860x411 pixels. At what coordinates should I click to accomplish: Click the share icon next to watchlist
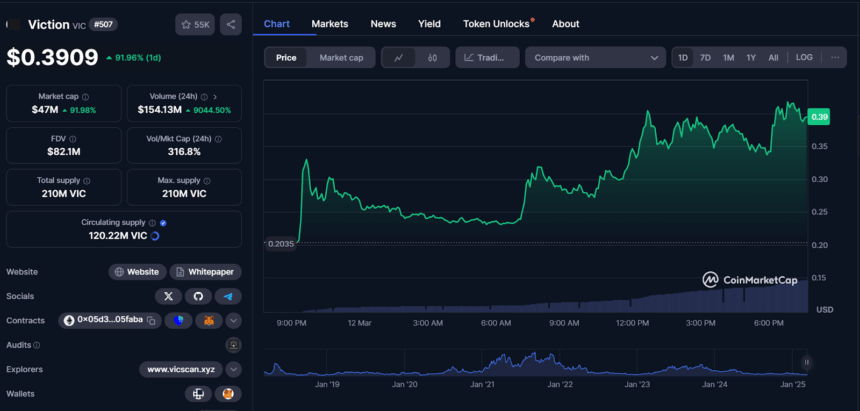click(231, 25)
